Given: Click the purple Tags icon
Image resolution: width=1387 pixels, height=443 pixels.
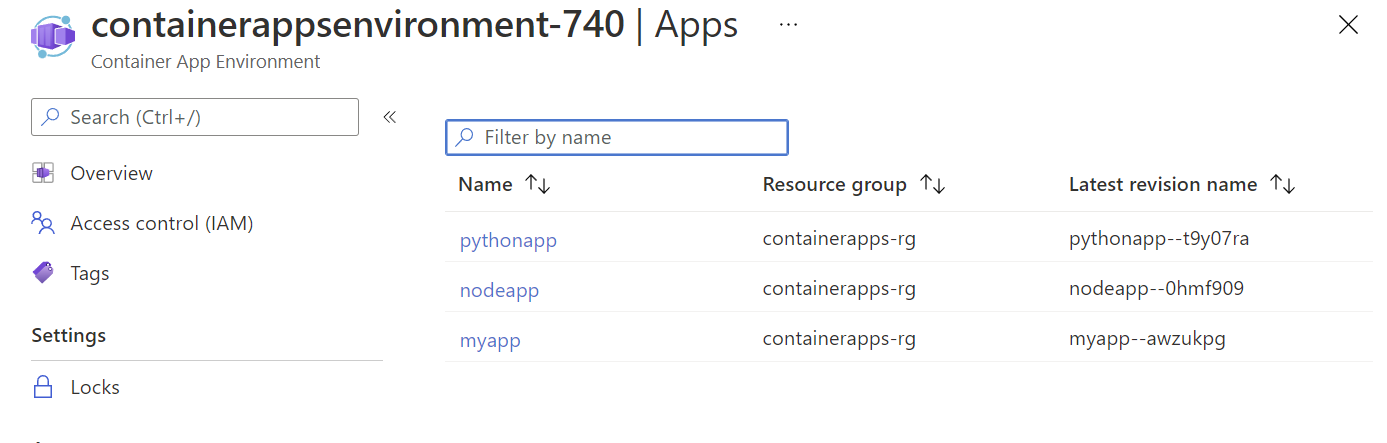Looking at the screenshot, I should click(x=42, y=273).
